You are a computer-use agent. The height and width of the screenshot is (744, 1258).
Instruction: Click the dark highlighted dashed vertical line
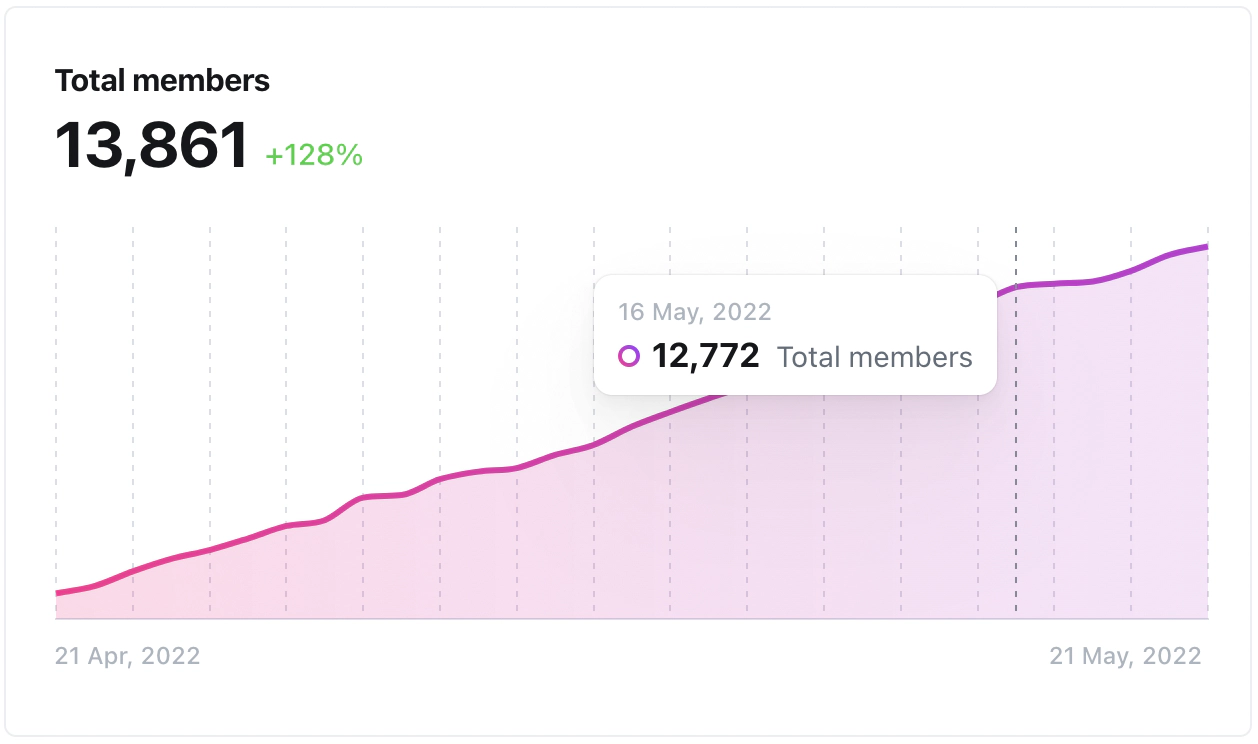coord(1016,450)
